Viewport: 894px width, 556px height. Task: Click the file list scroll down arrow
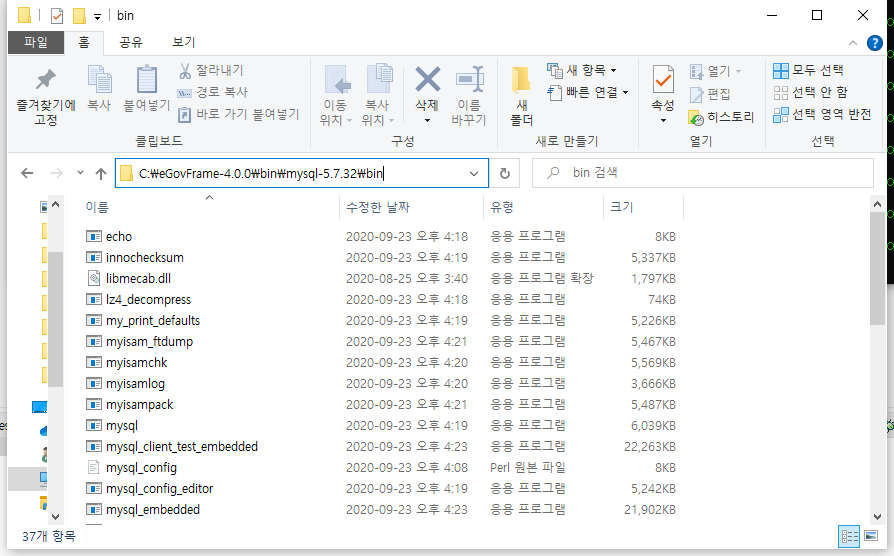tap(877, 516)
